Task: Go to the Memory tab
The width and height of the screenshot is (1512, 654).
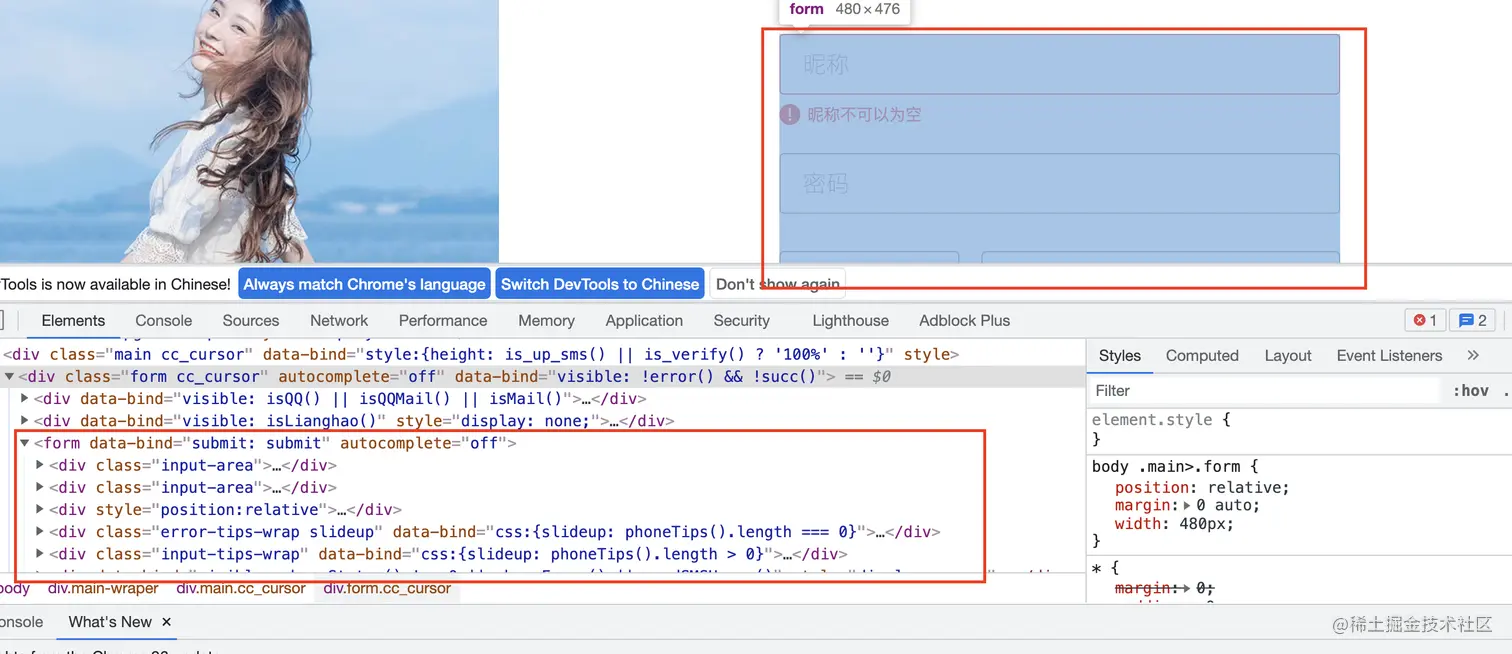Action: click(546, 321)
